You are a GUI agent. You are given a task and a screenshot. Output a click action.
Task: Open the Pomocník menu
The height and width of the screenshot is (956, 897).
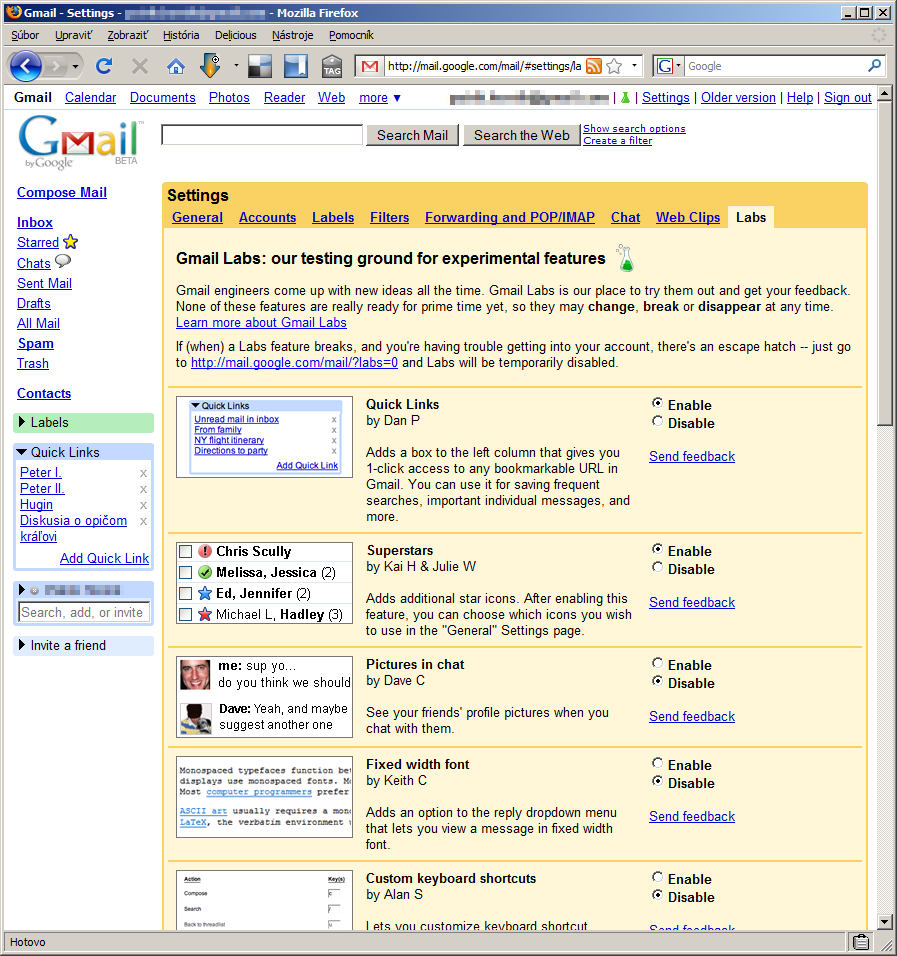[351, 35]
